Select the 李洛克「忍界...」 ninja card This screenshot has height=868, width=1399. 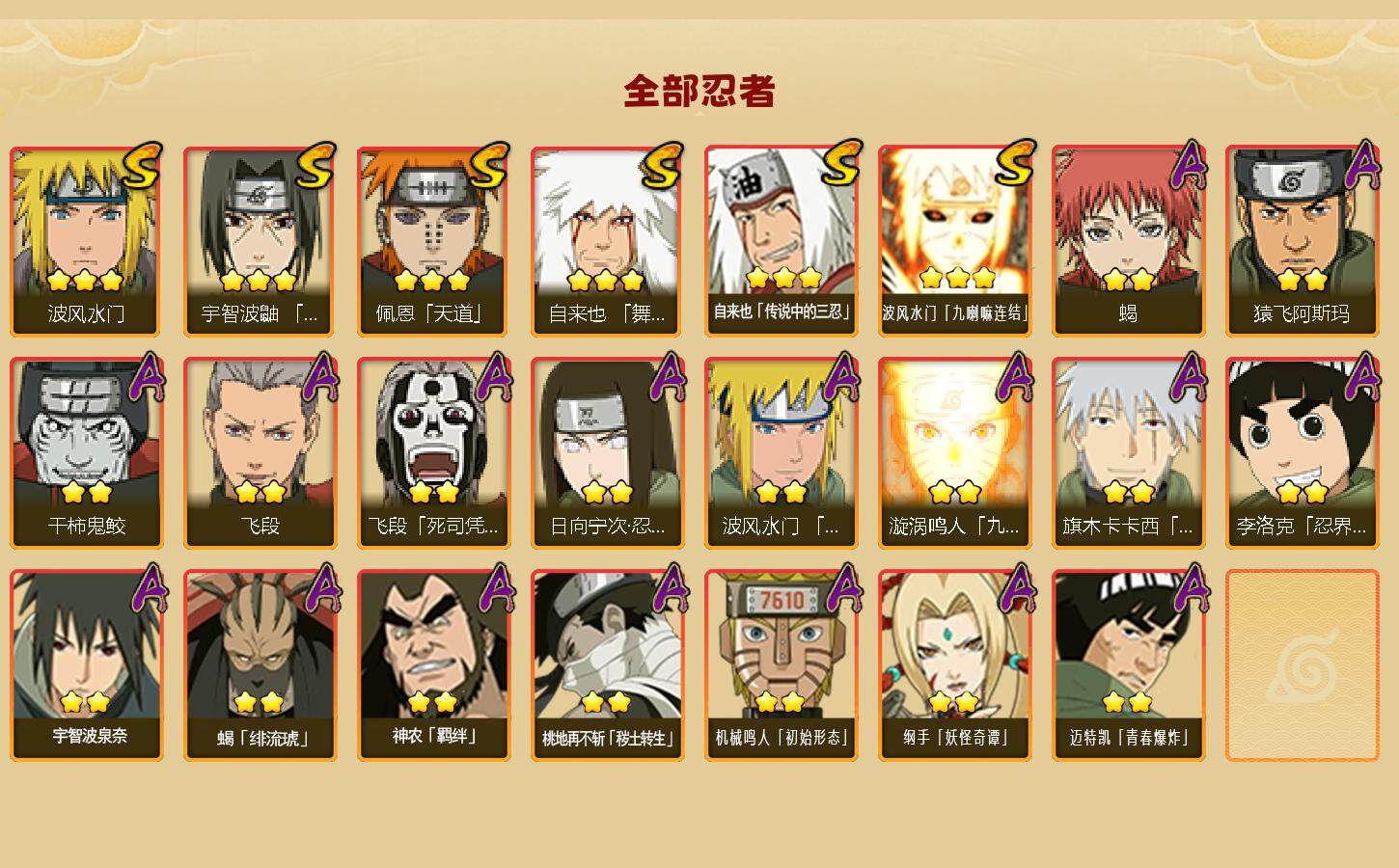click(1303, 453)
